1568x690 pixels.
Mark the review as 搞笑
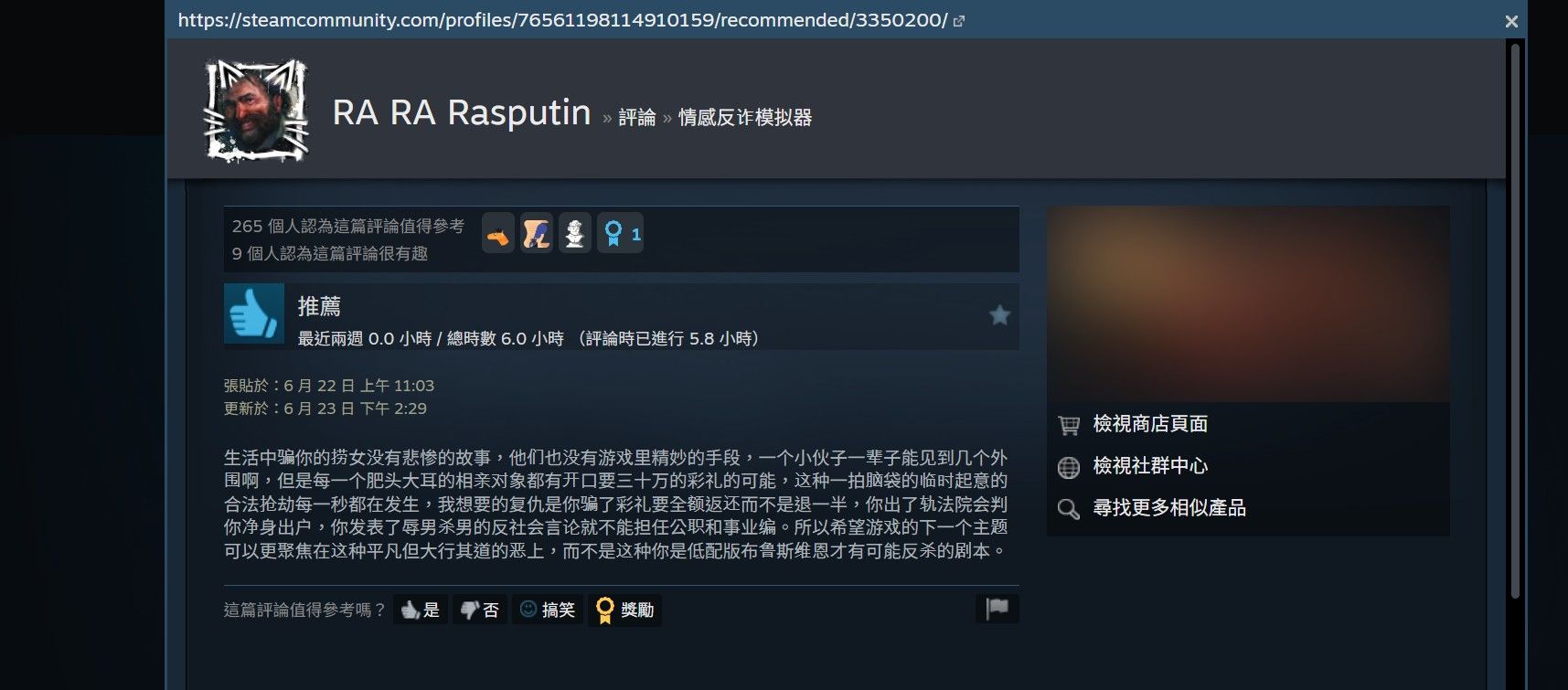[x=548, y=610]
